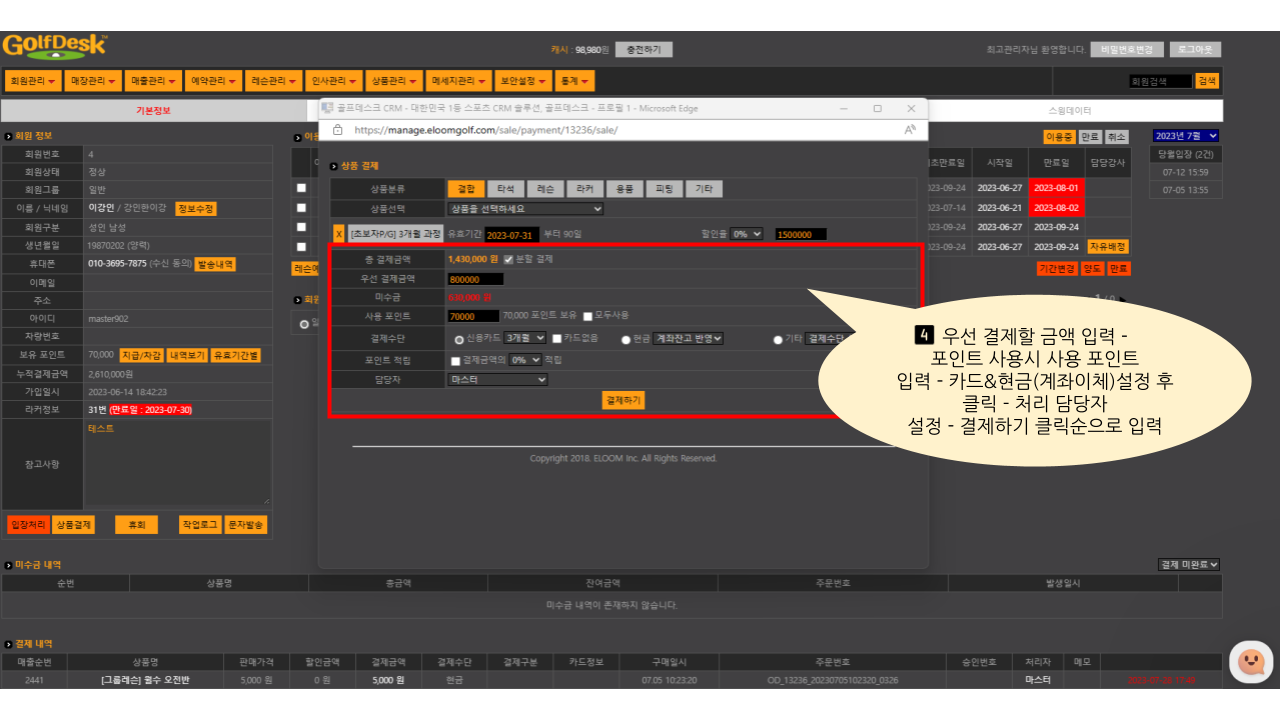
Task: Remove selected product with X button
Action: click(x=338, y=234)
